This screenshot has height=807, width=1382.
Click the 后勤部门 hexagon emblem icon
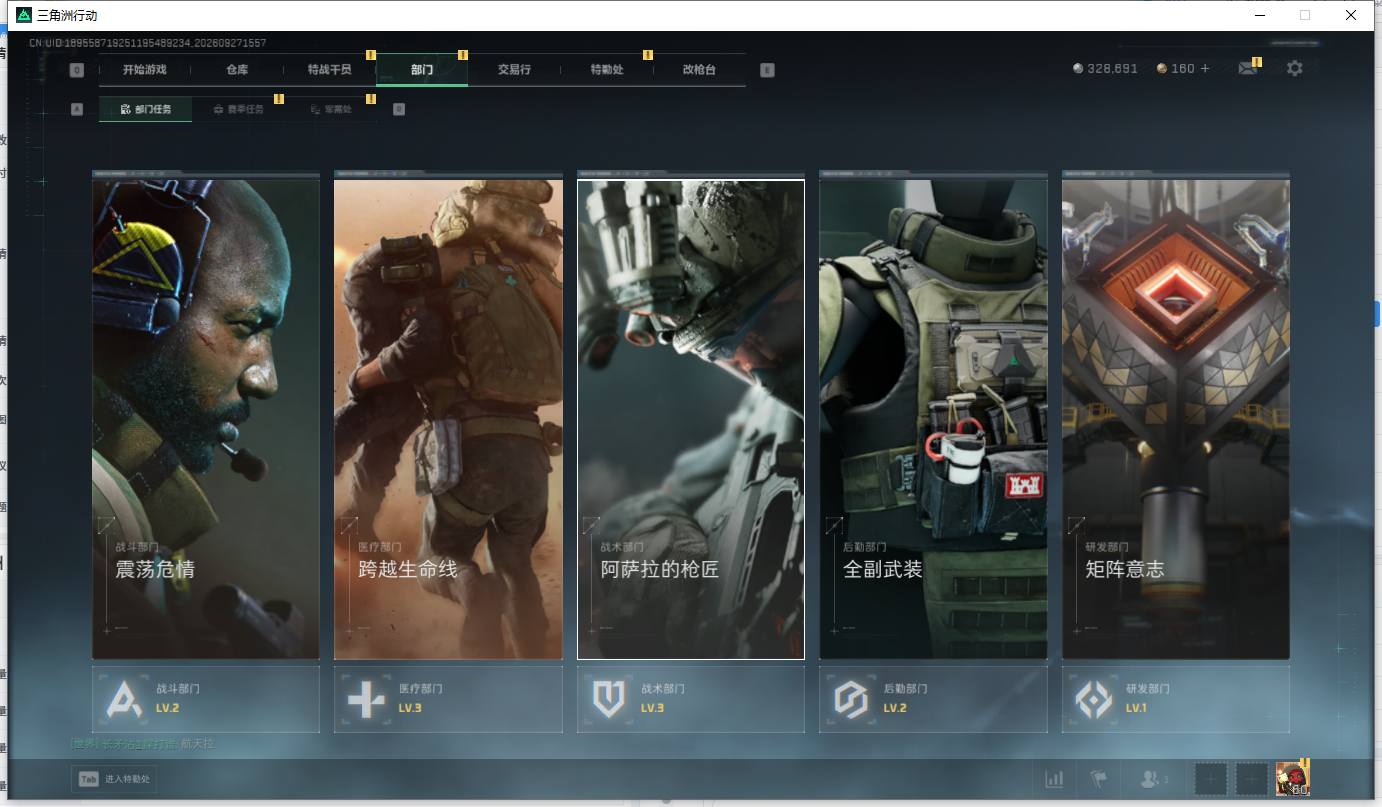click(851, 699)
